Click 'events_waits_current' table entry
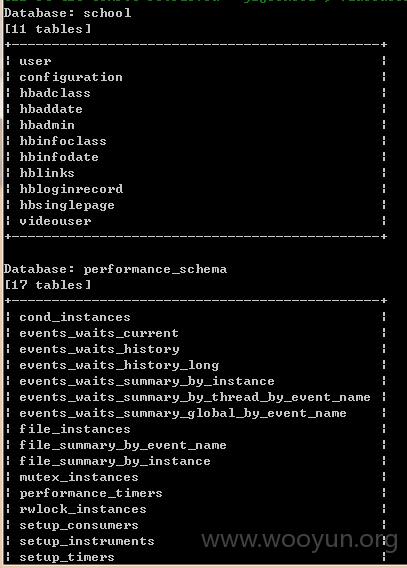 99,333
